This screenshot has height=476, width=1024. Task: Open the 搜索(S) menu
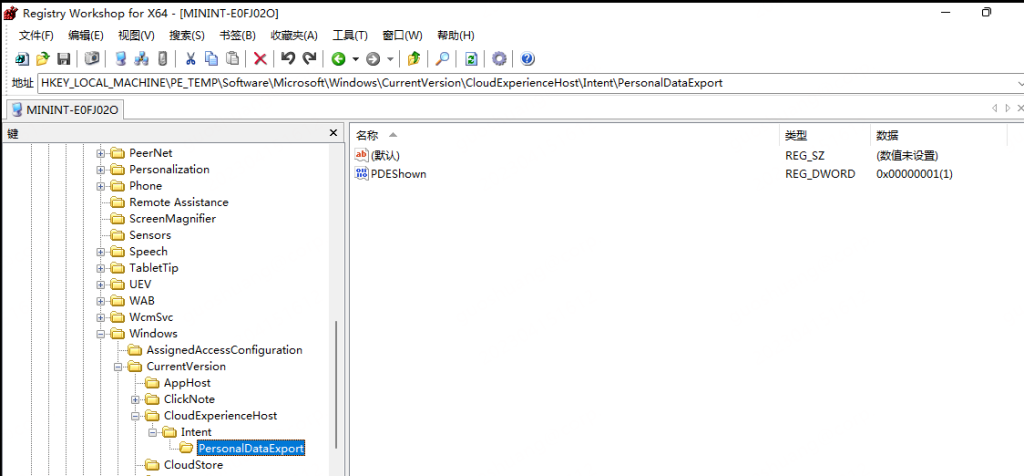tap(186, 35)
